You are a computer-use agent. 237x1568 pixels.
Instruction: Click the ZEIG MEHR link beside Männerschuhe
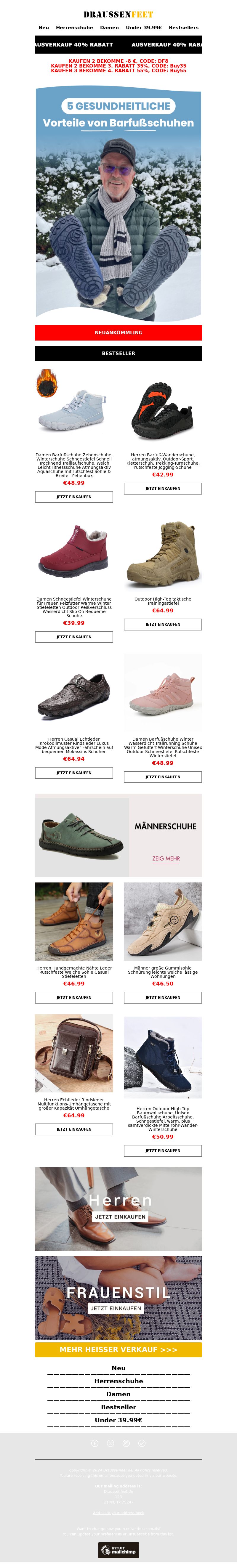point(166,858)
